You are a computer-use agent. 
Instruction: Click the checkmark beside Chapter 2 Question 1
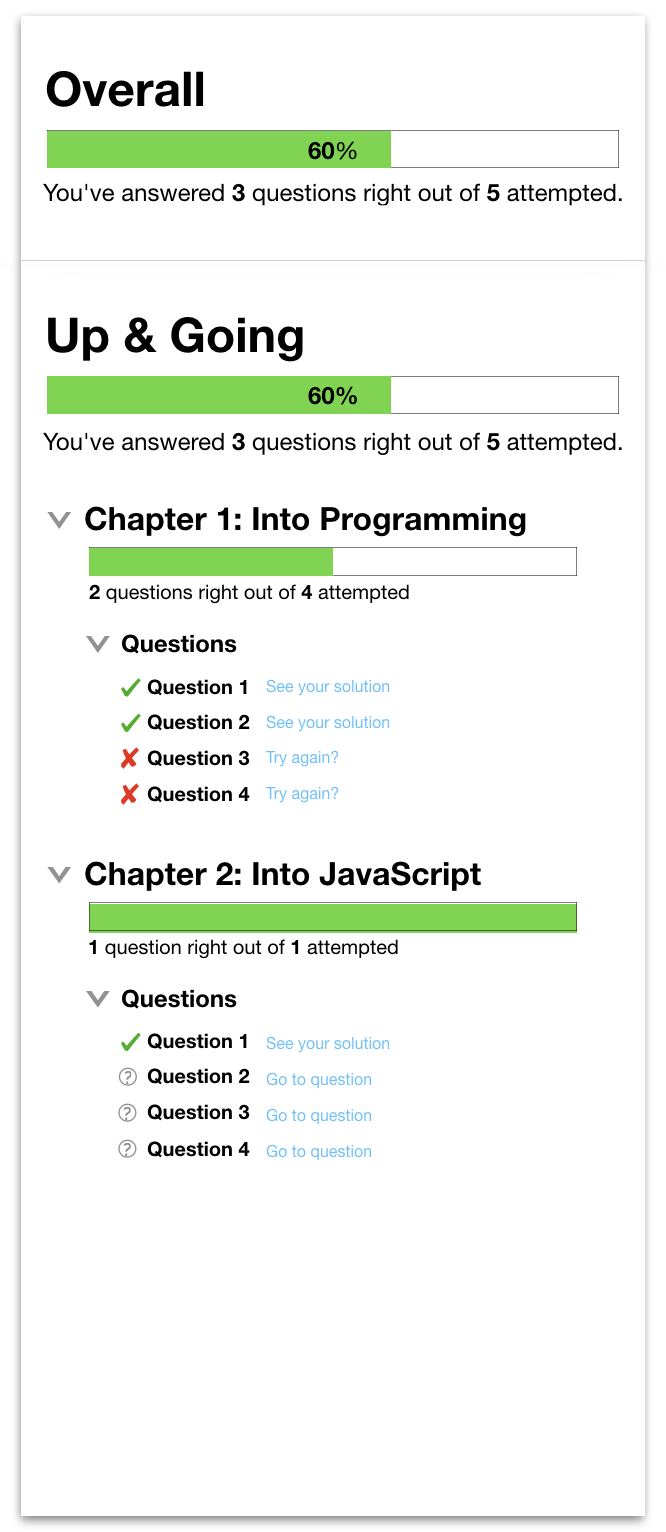coord(129,1041)
